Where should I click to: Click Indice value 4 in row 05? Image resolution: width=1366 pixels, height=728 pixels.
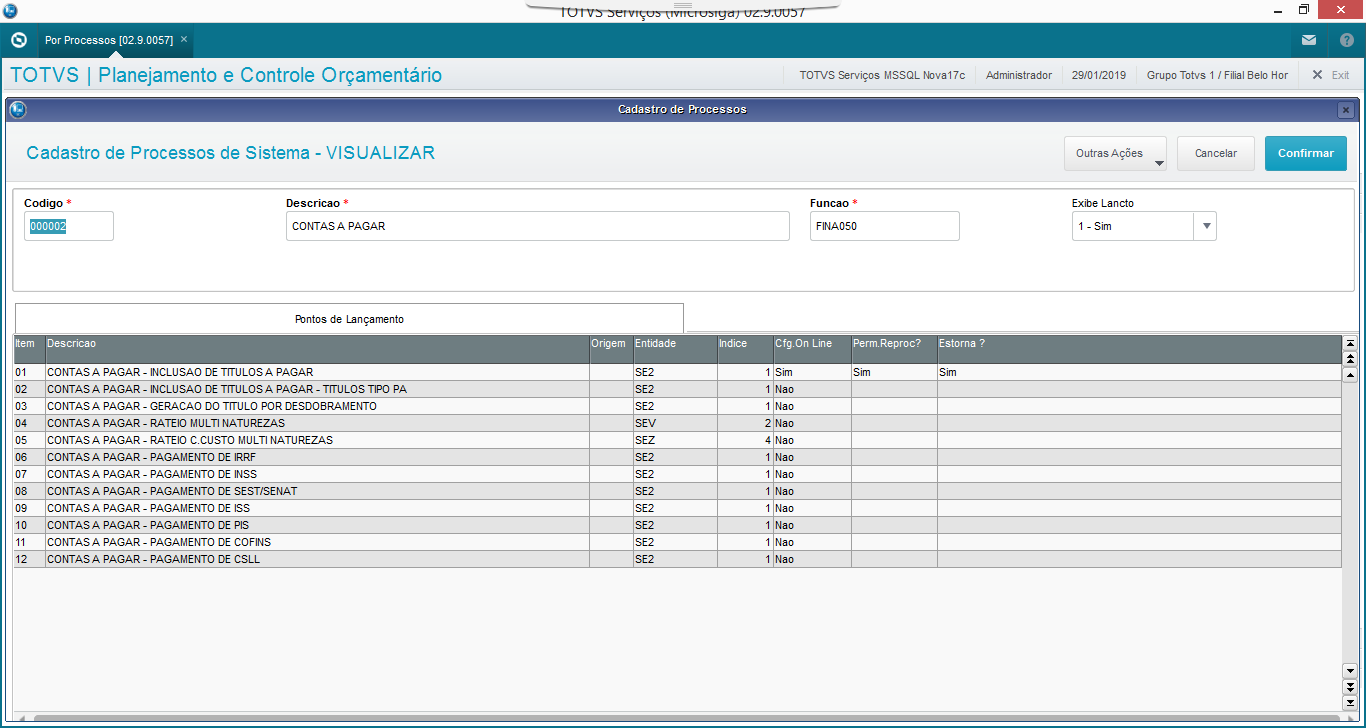coord(745,440)
